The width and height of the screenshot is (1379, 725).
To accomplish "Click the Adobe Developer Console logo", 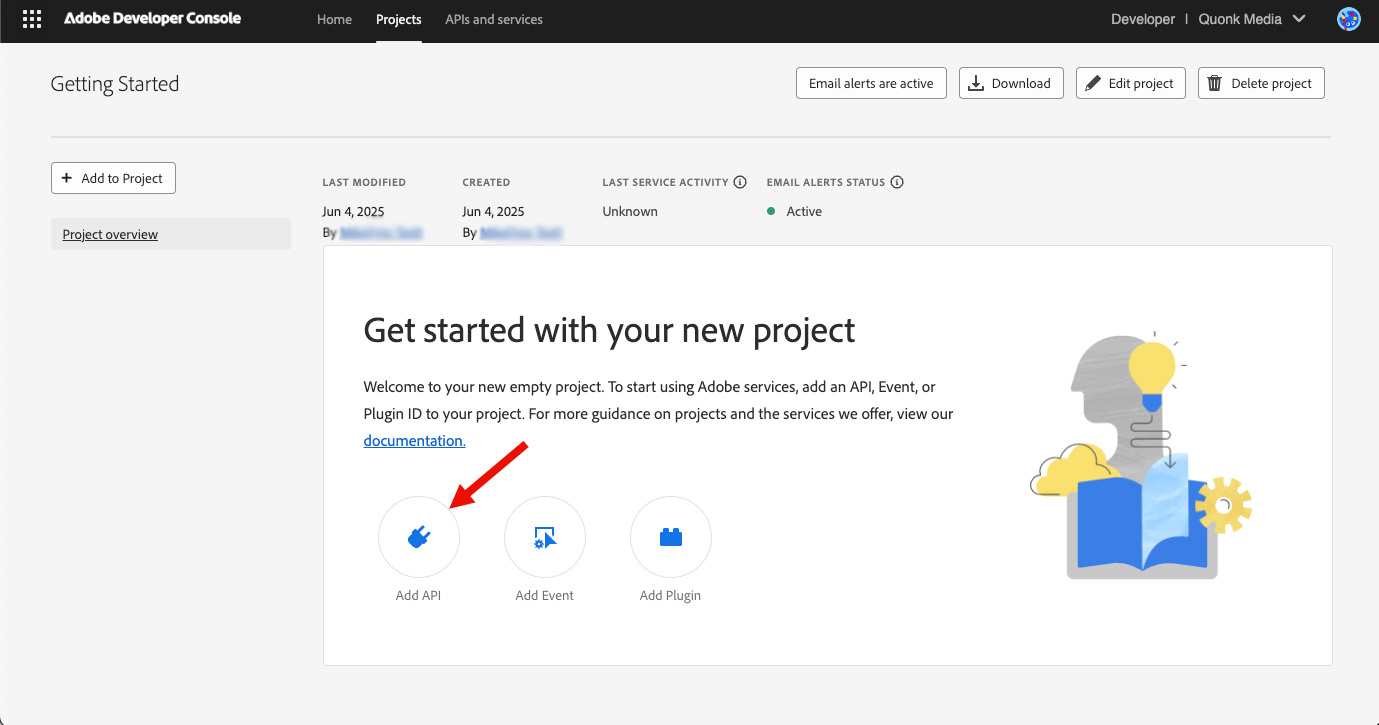I will 152,18.
